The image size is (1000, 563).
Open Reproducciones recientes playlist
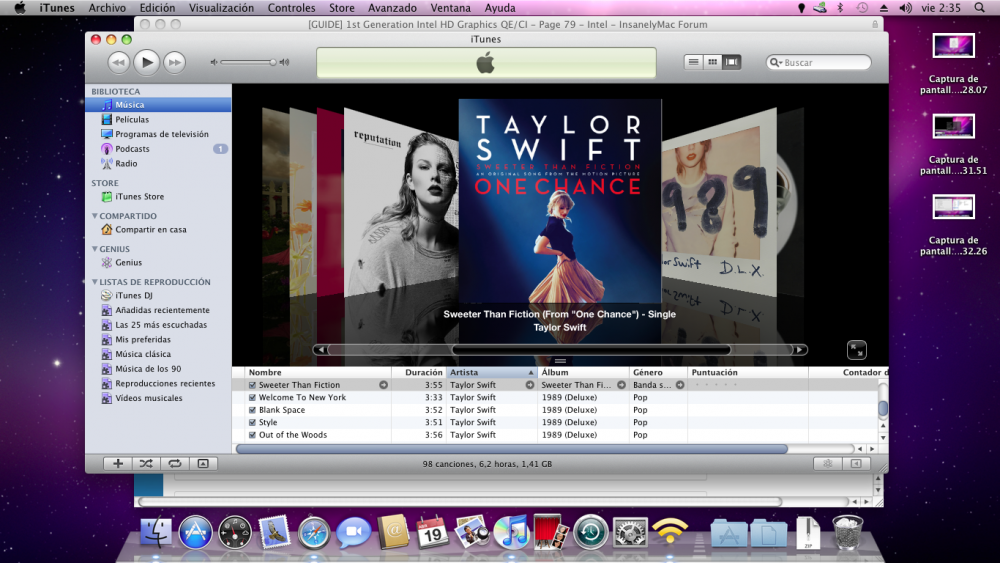pos(158,383)
